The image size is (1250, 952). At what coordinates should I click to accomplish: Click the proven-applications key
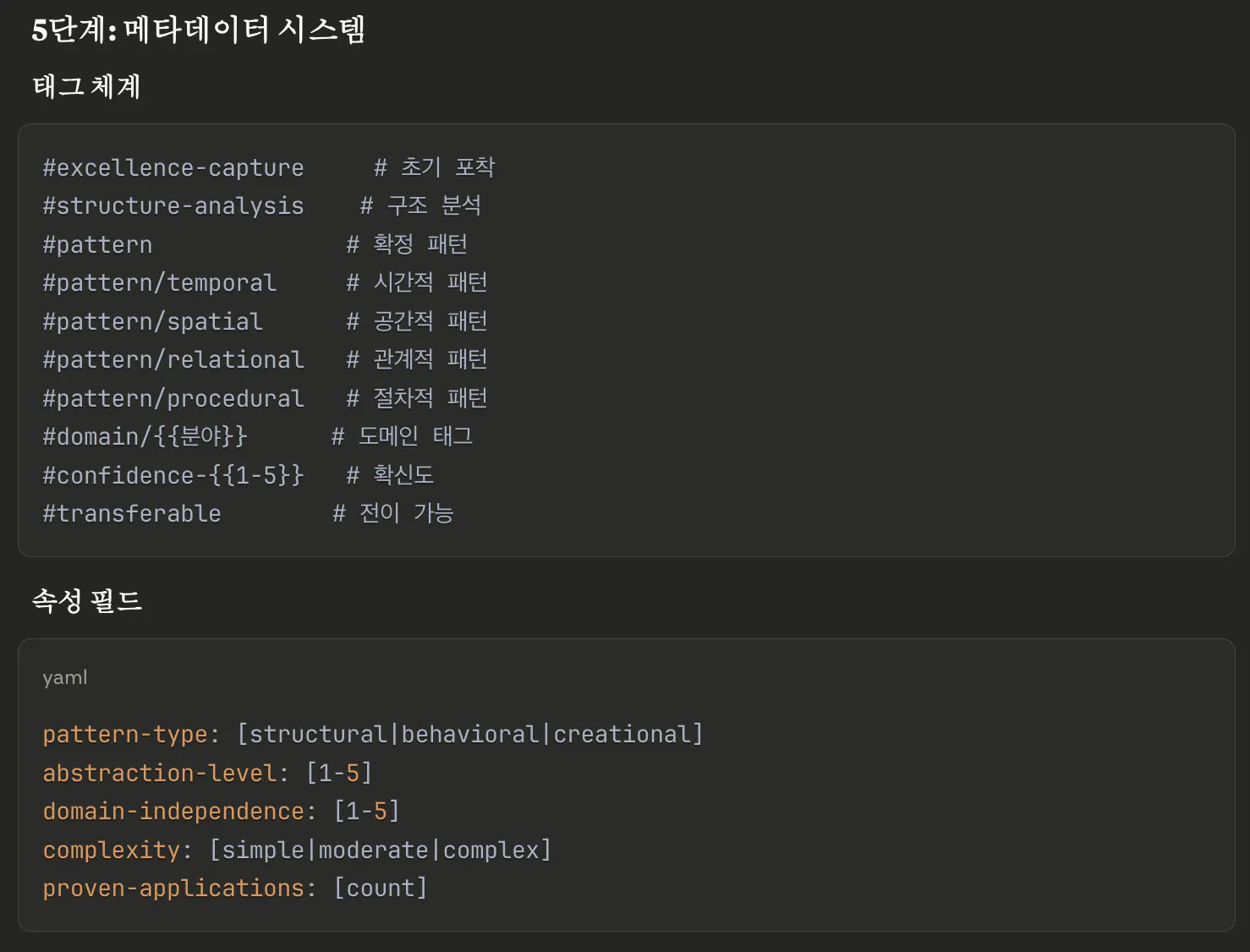coord(173,889)
